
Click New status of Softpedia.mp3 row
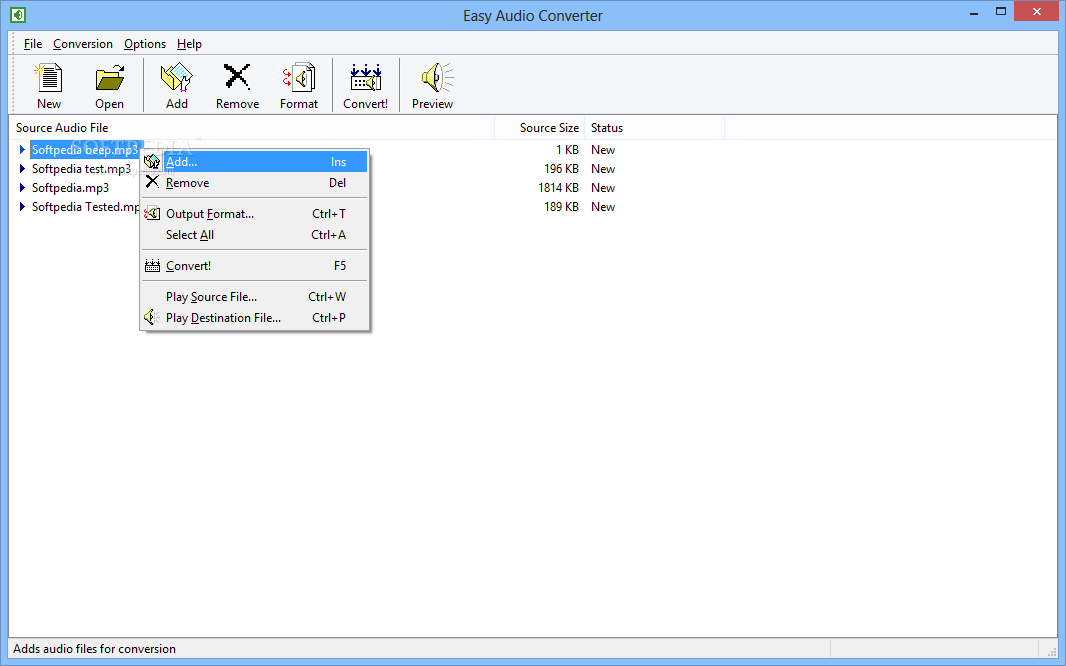click(603, 188)
